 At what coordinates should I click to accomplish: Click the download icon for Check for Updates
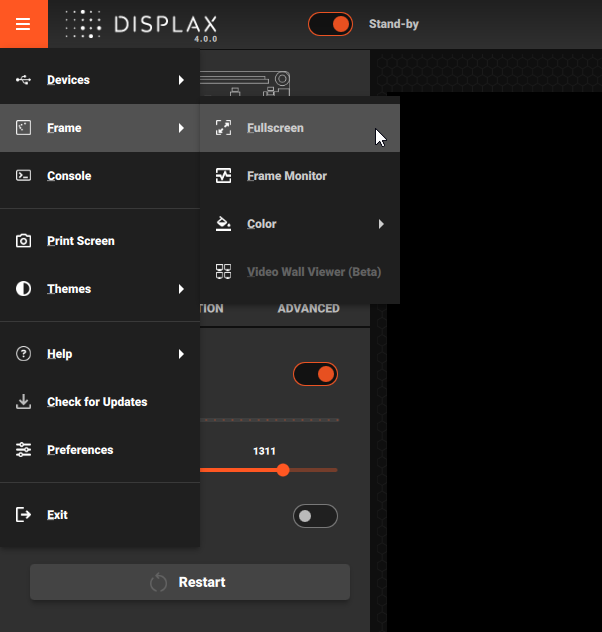click(24, 402)
